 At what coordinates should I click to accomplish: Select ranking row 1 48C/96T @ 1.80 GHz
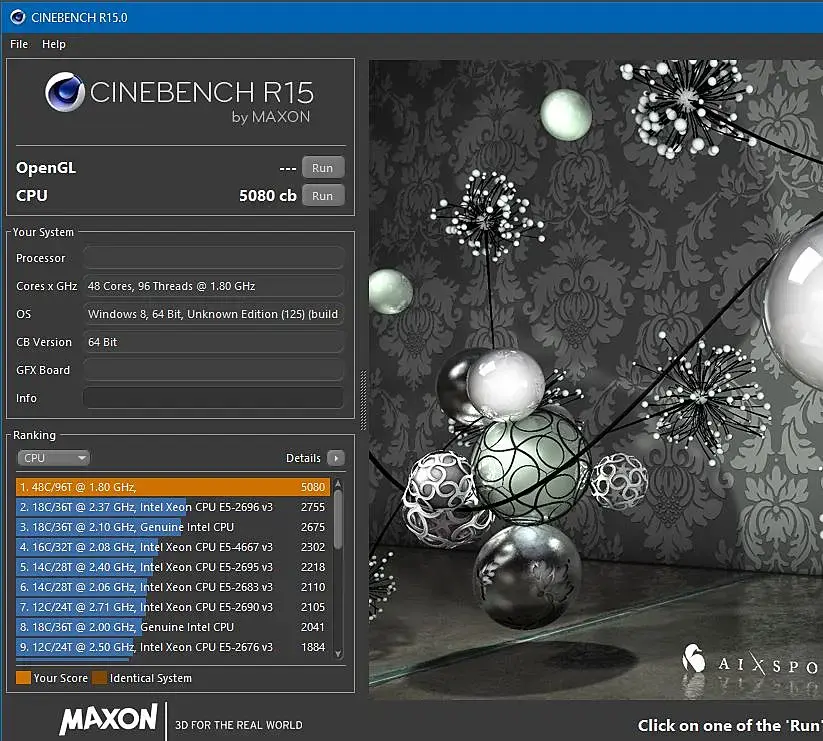pyautogui.click(x=173, y=487)
